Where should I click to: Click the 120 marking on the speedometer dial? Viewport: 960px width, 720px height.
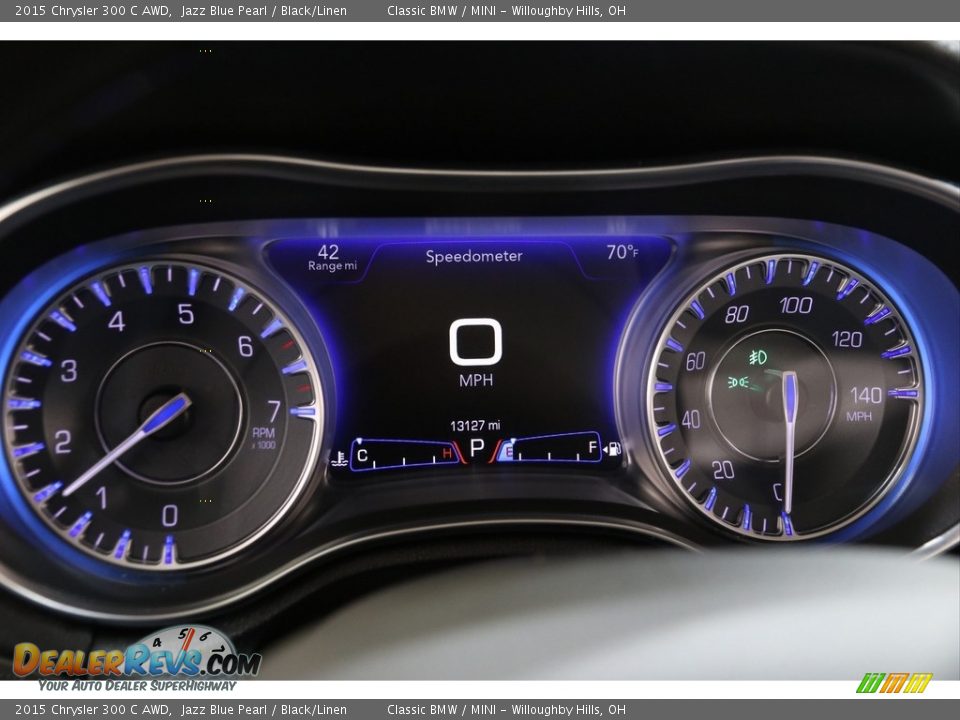[847, 339]
